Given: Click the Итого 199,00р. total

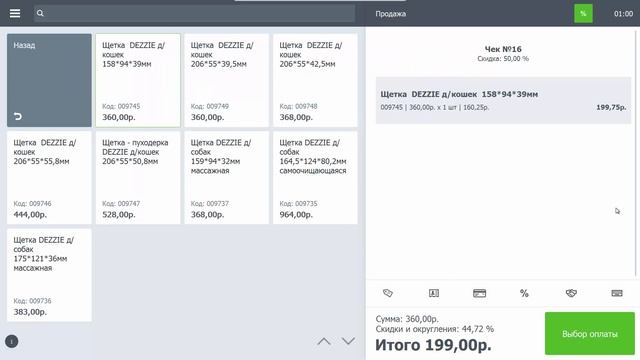Looking at the screenshot, I should [x=433, y=345].
